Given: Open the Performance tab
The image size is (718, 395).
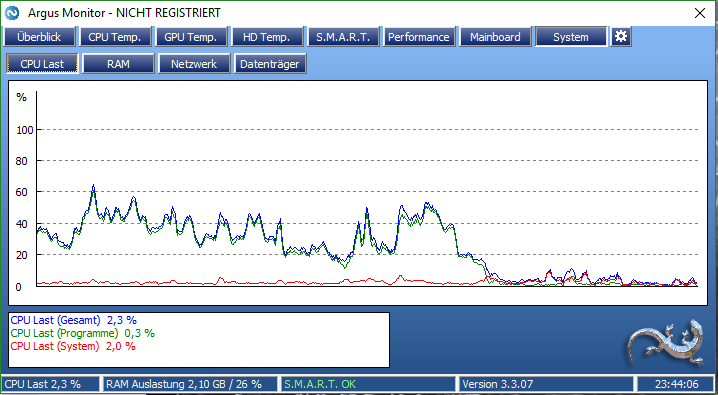Looking at the screenshot, I should 419,37.
